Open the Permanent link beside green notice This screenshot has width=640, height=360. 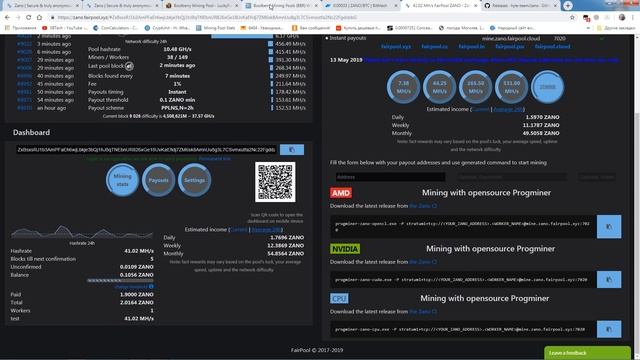(x=215, y=159)
